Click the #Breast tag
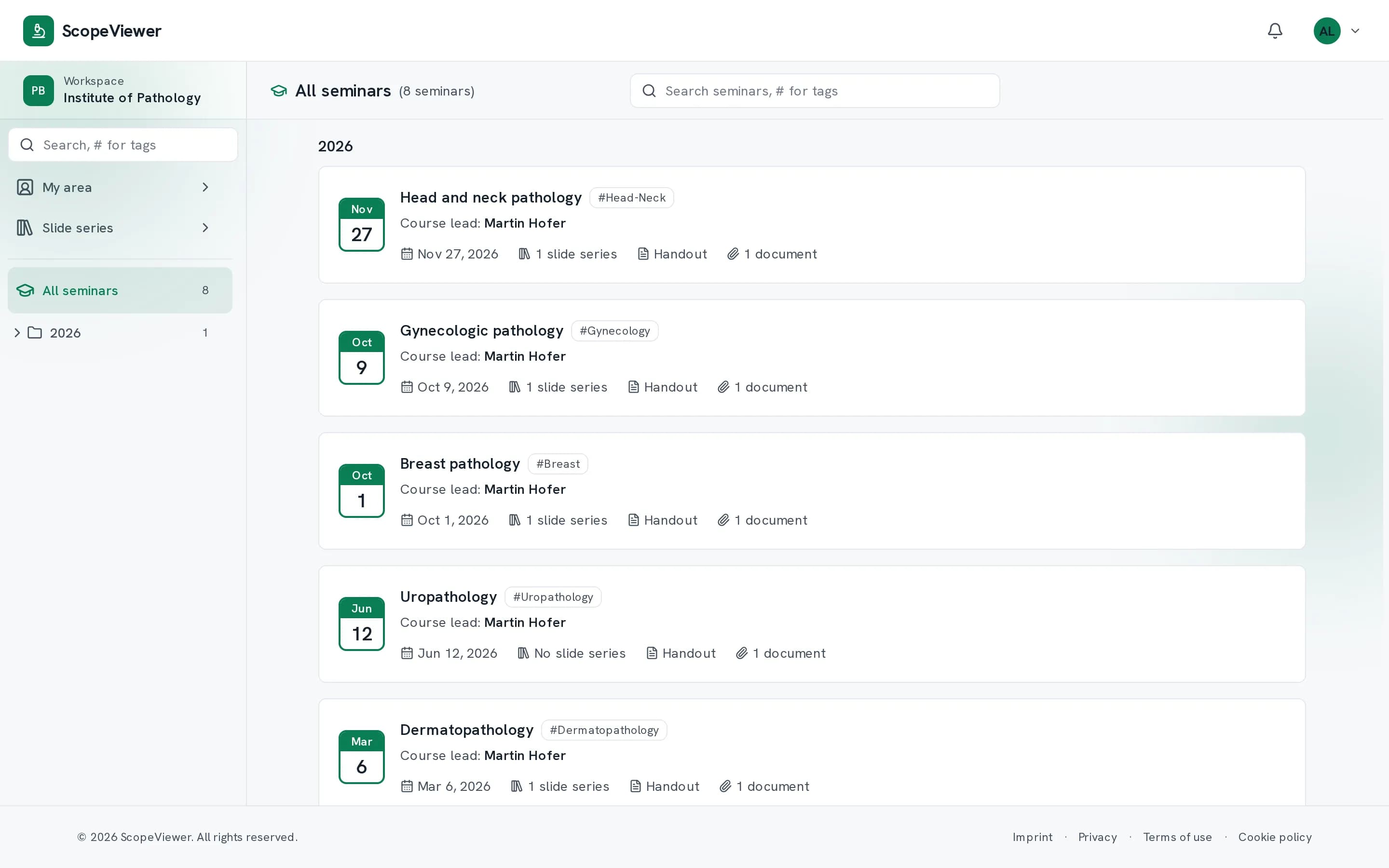Screen dimensions: 1389x868 558,464
